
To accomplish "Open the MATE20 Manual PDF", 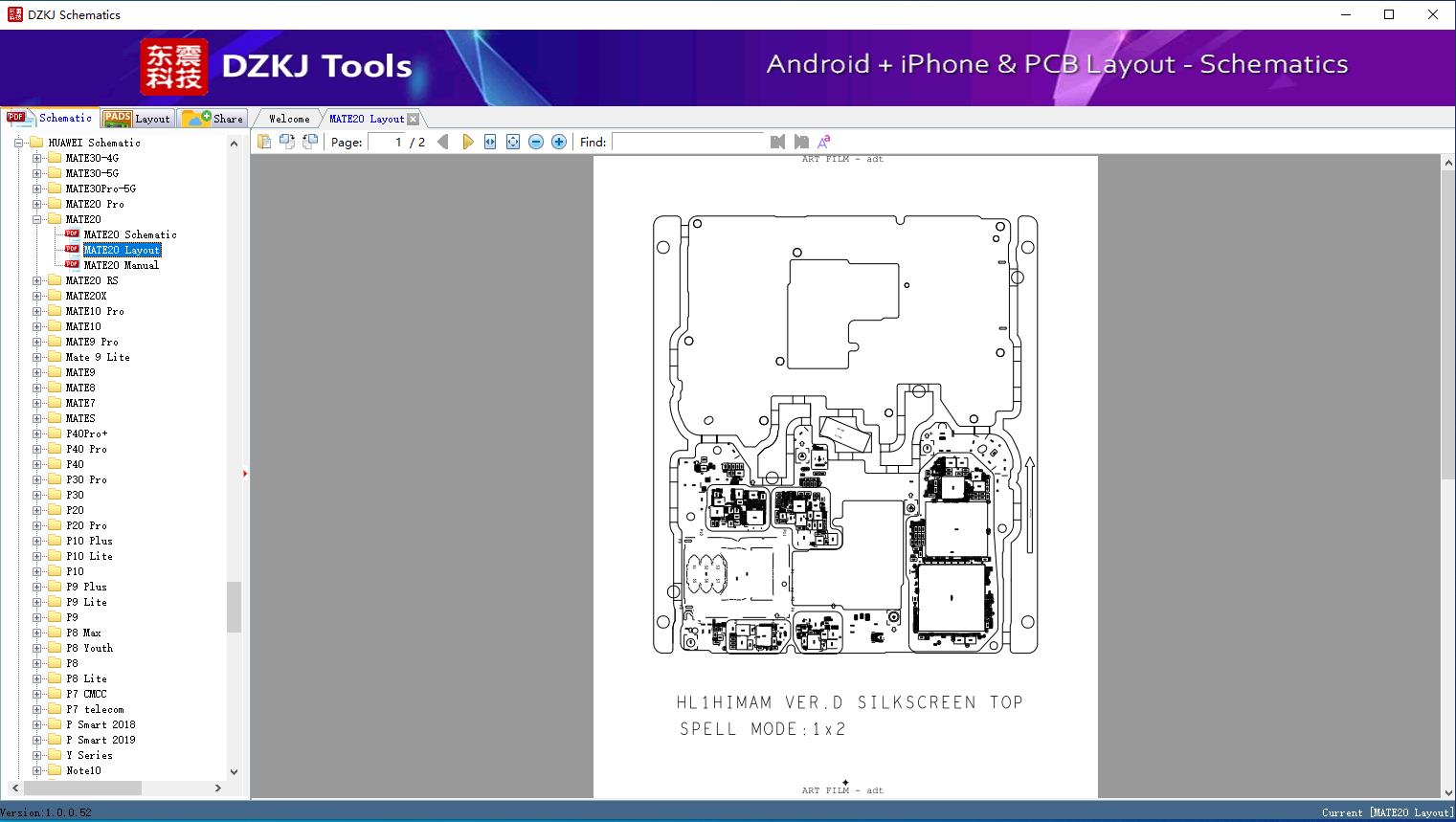I will [122, 265].
